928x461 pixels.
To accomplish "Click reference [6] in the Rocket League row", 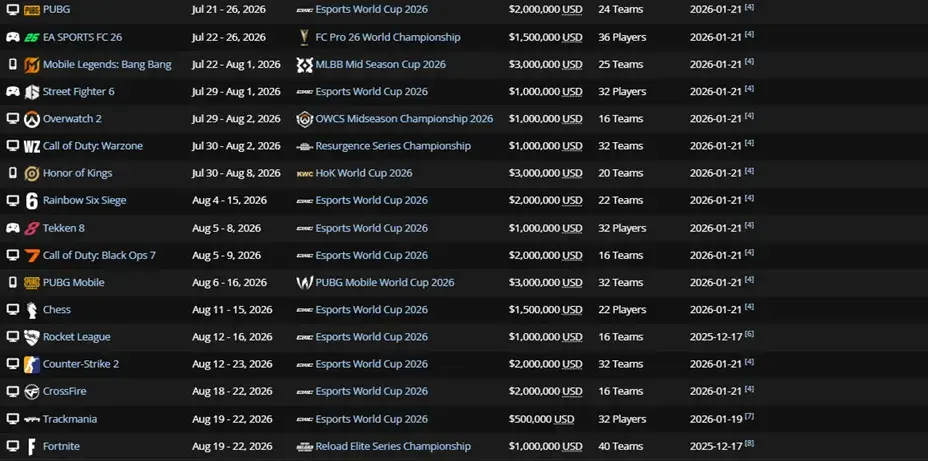I will click(x=749, y=334).
